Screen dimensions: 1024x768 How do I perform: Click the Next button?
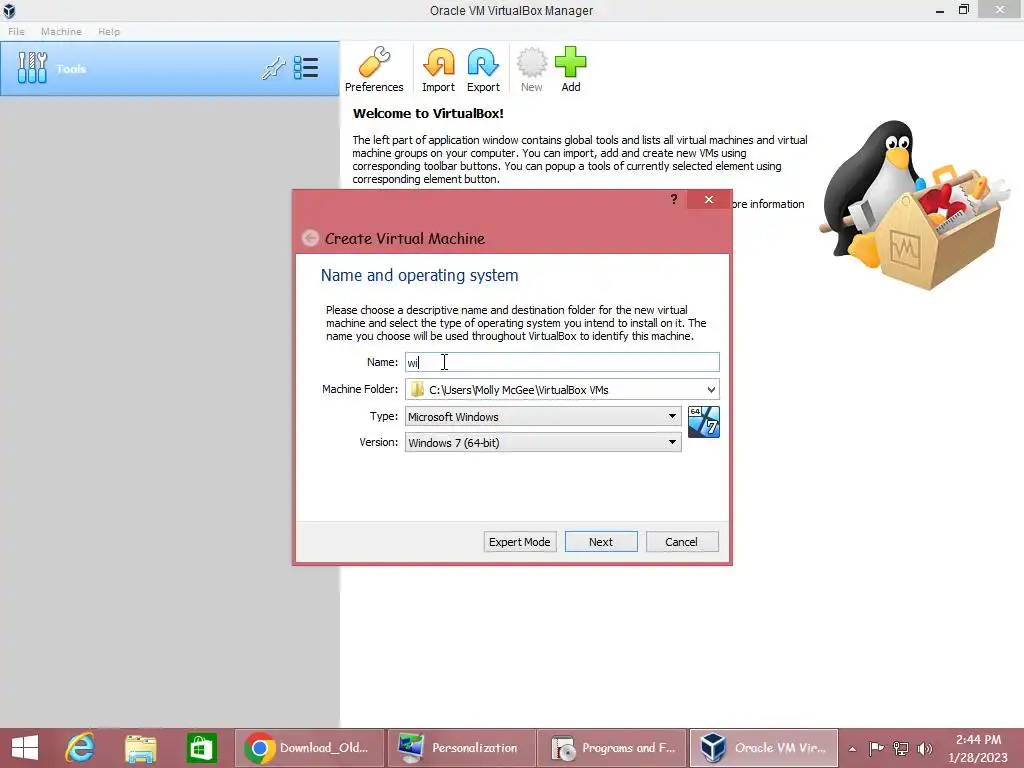601,541
